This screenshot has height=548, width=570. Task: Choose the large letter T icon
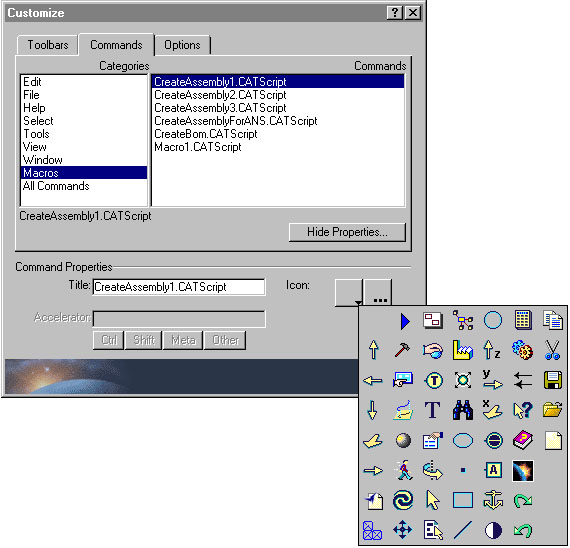433,410
